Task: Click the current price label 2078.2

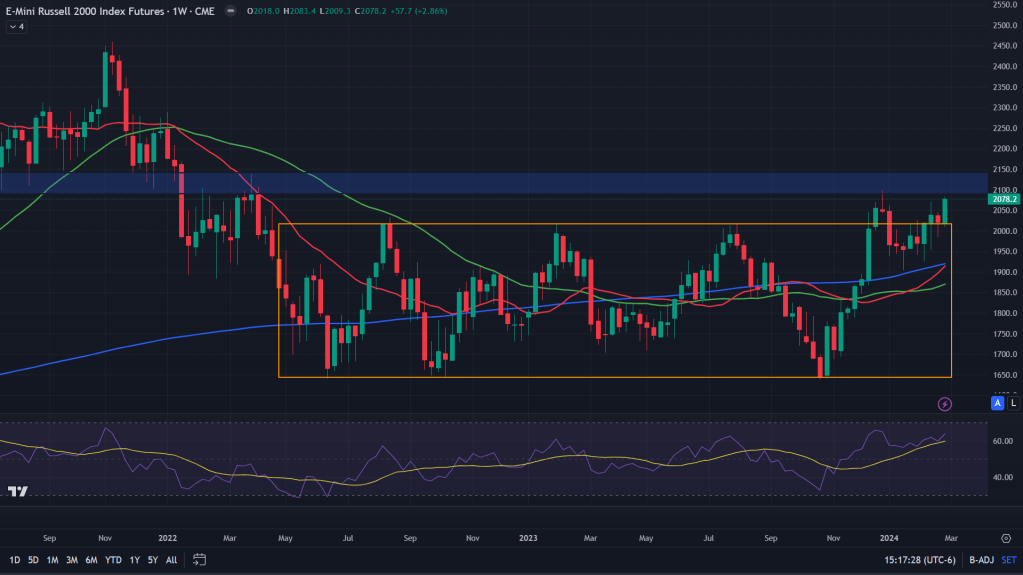Action: coord(1003,199)
